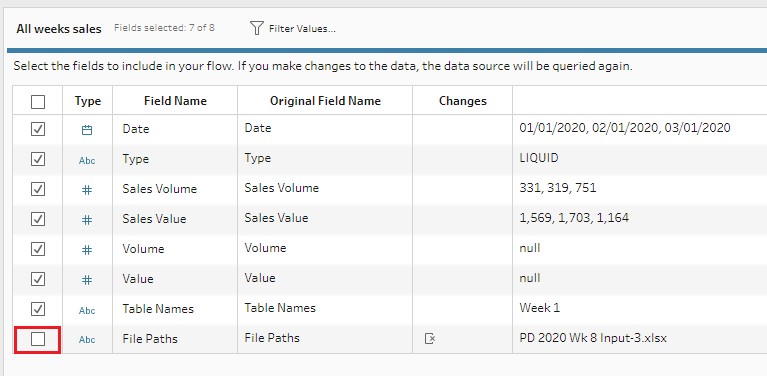Click number type icon for Sales Volume
The width and height of the screenshot is (767, 376).
pos(87,190)
